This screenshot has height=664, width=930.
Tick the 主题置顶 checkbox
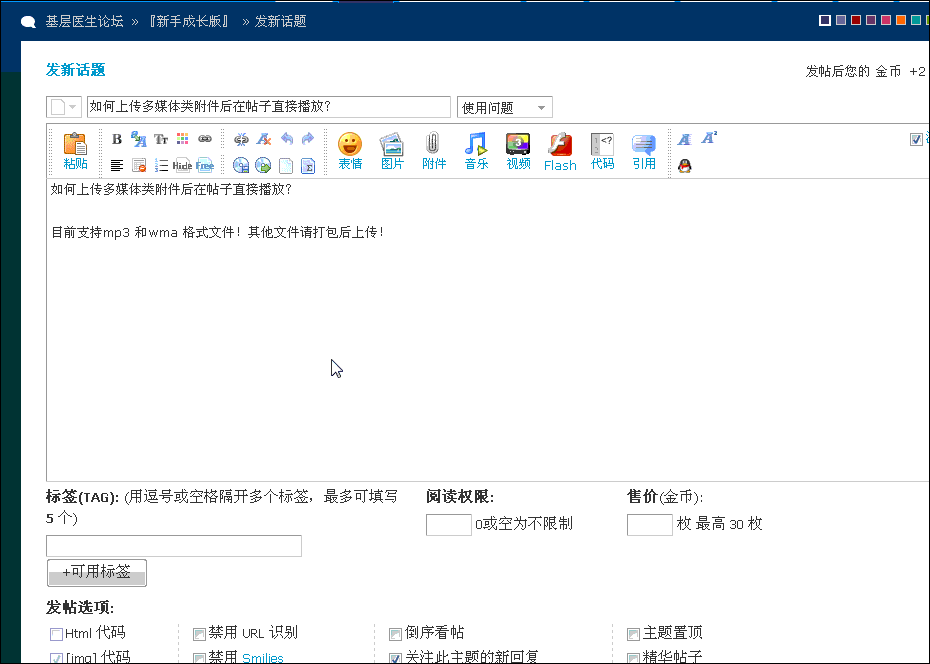point(633,634)
